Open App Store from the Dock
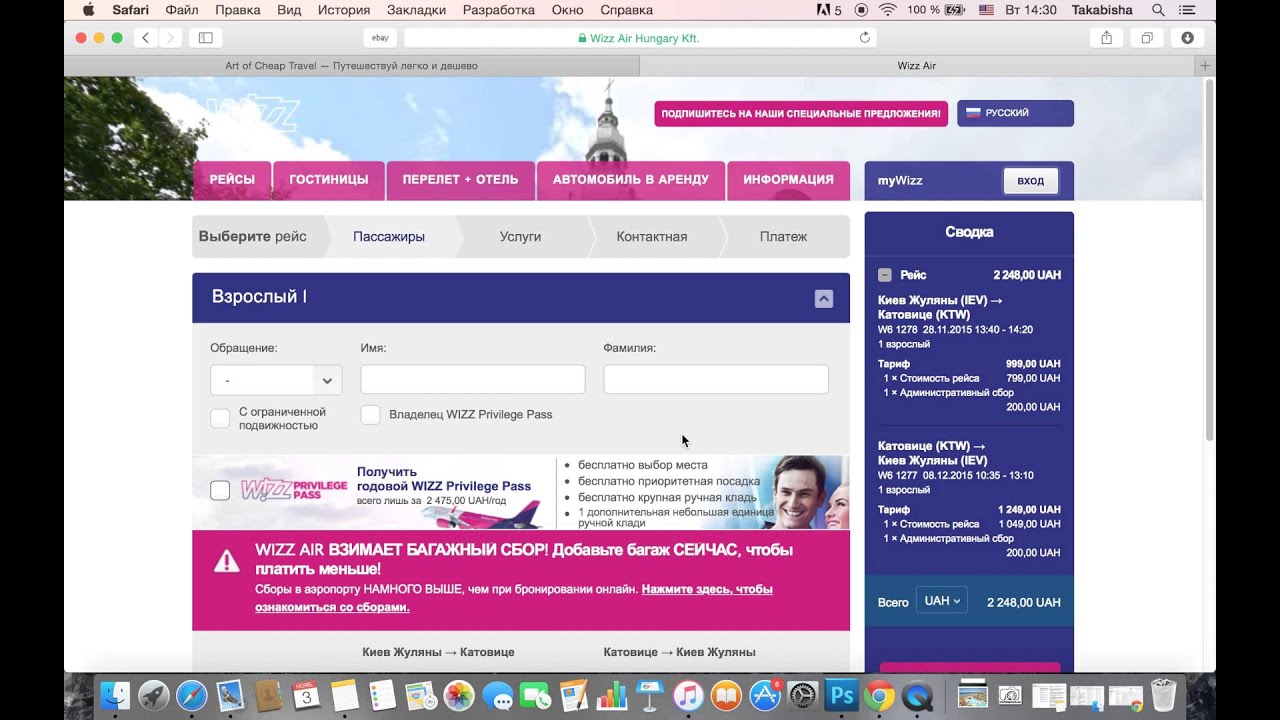The image size is (1280, 720). tap(764, 696)
